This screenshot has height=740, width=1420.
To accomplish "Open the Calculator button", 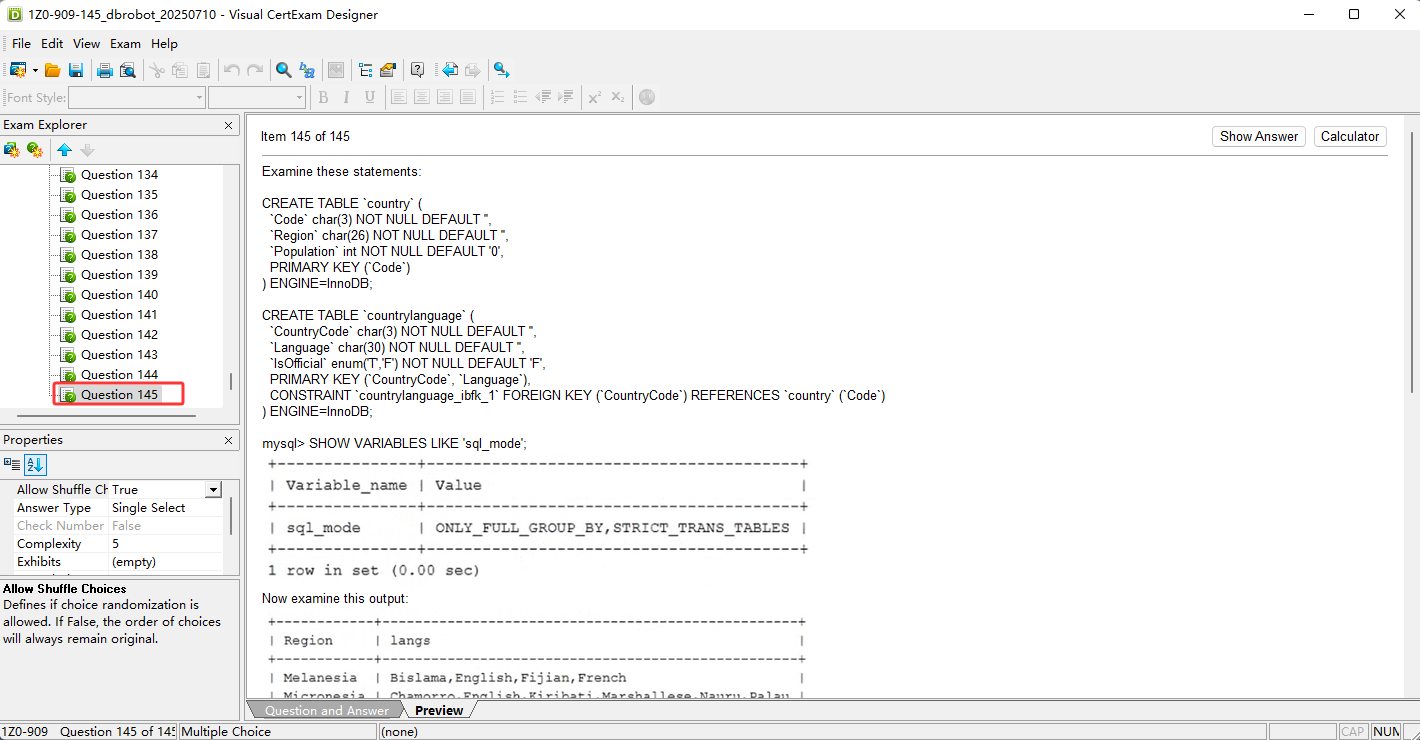I will click(1350, 137).
